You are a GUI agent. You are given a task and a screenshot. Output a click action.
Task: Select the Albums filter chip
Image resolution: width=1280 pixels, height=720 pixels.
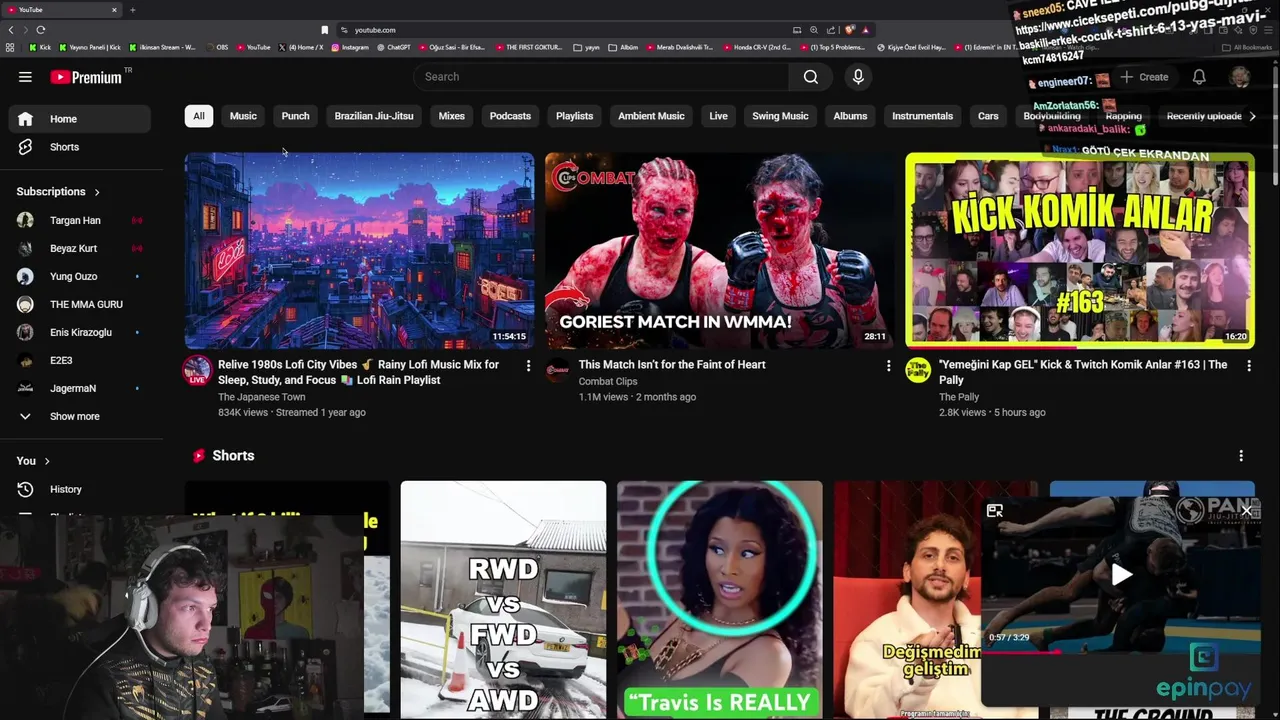(x=850, y=116)
